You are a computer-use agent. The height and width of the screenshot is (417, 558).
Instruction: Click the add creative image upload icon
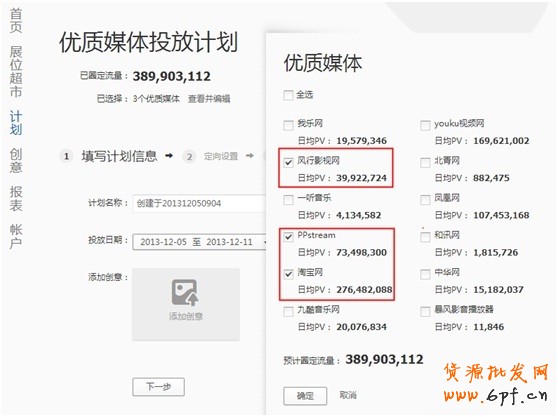click(185, 293)
